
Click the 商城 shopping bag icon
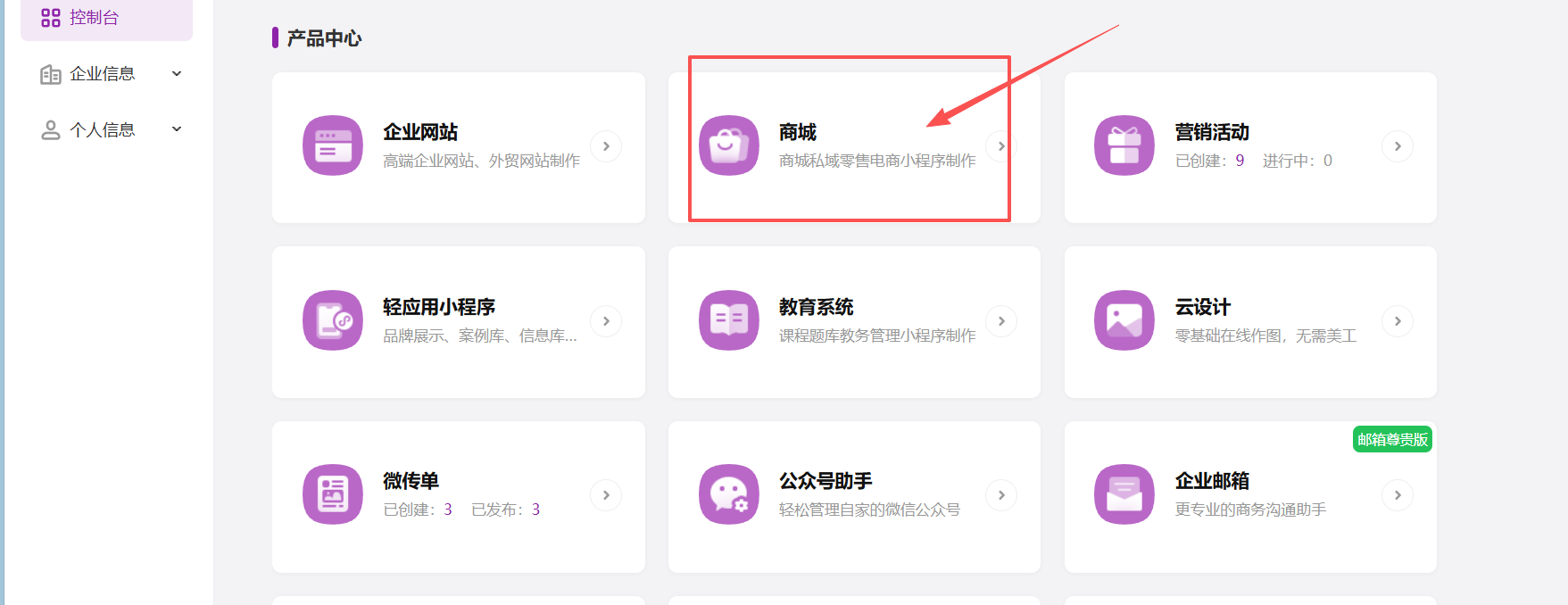pyautogui.click(x=729, y=145)
